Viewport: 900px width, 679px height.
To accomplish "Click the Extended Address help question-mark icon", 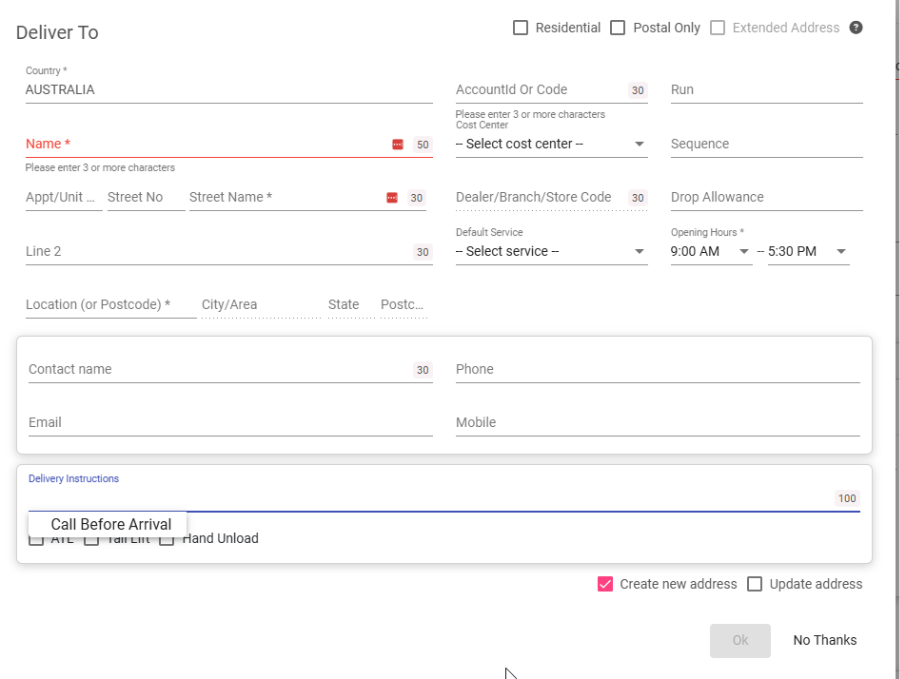I will coord(856,28).
